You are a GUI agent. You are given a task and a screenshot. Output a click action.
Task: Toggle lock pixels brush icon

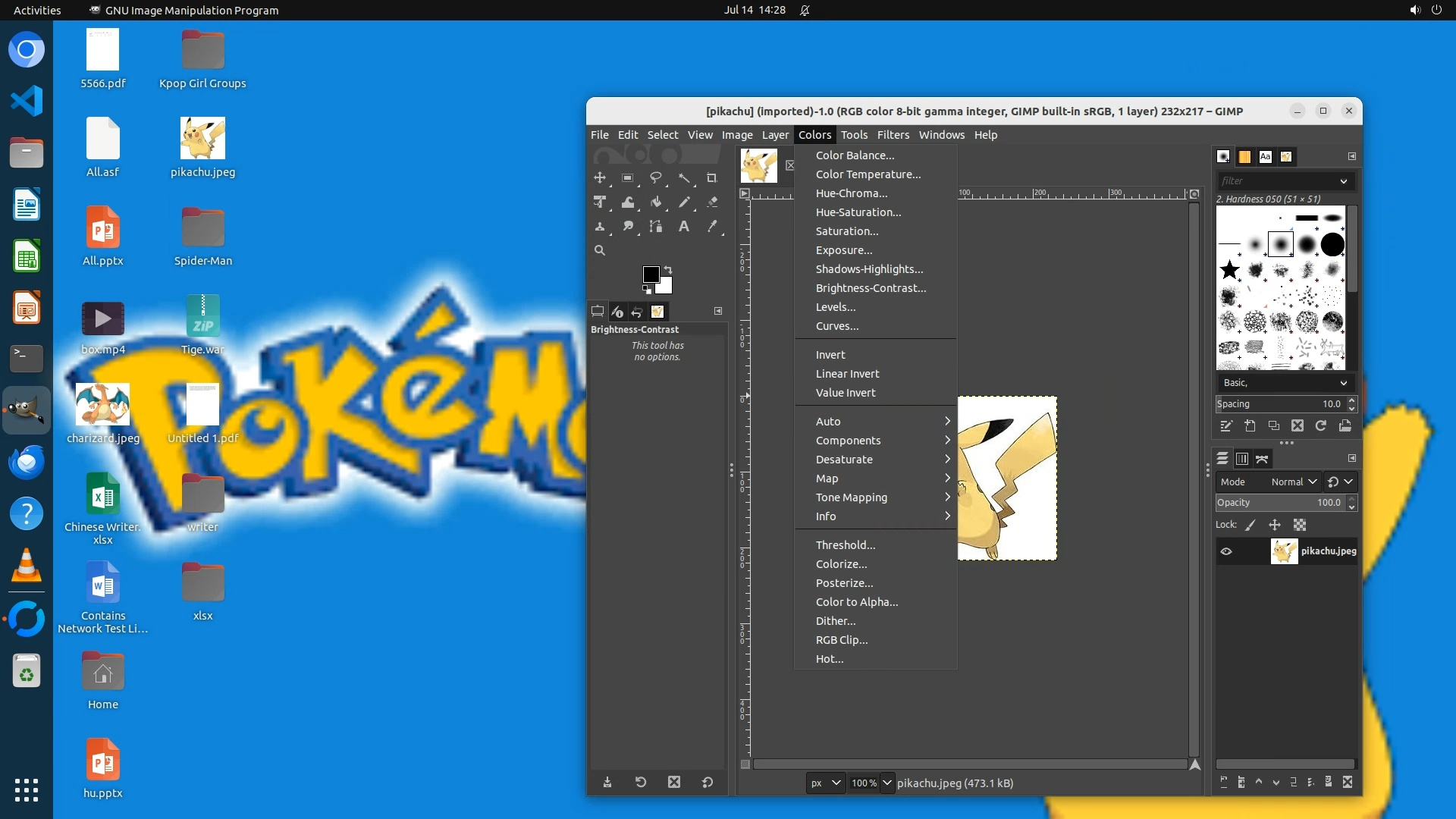(x=1250, y=525)
